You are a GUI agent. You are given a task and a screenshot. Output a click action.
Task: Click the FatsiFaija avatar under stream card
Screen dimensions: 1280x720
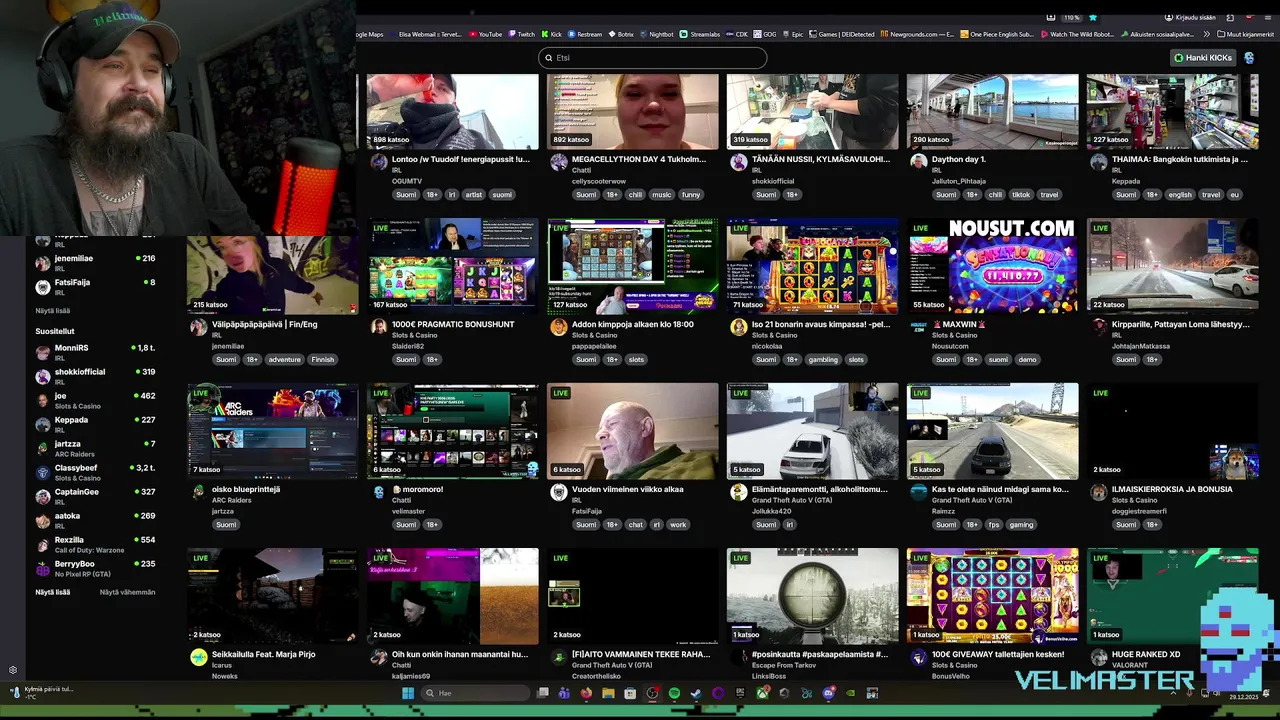(558, 492)
